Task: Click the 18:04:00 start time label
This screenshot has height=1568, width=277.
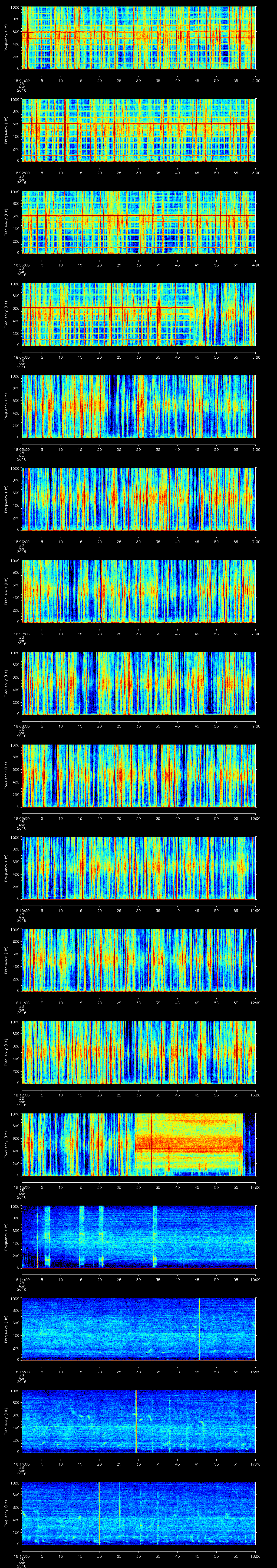Action: (22, 357)
